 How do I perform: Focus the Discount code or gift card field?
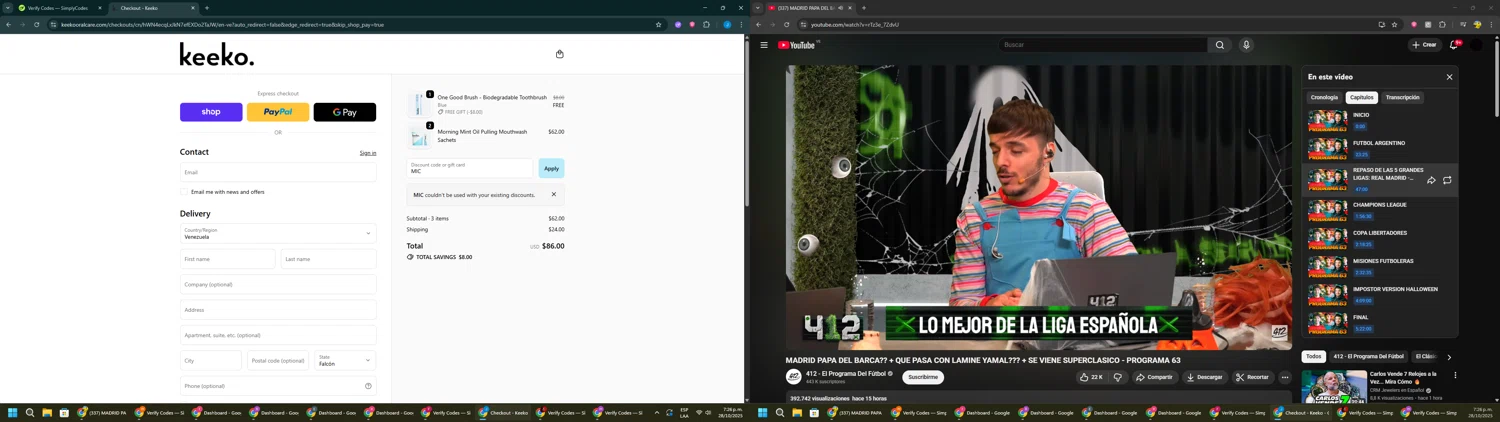[x=470, y=168]
